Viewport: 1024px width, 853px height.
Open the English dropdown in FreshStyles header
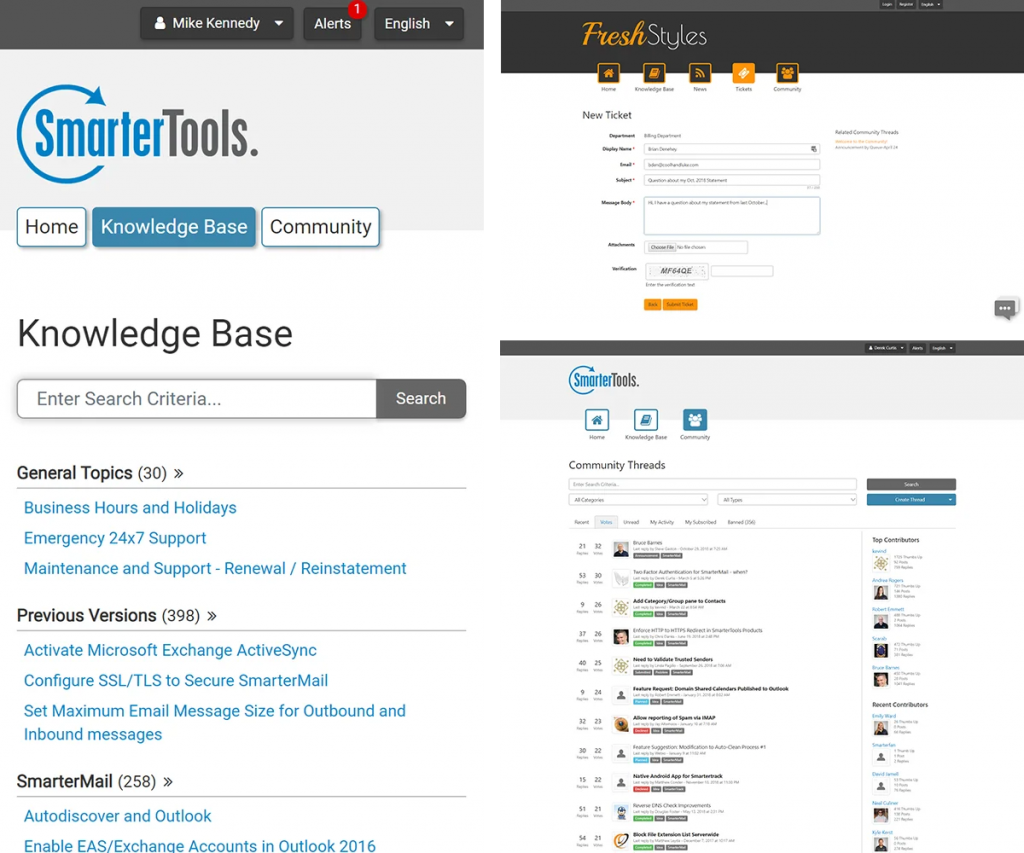click(x=931, y=4)
